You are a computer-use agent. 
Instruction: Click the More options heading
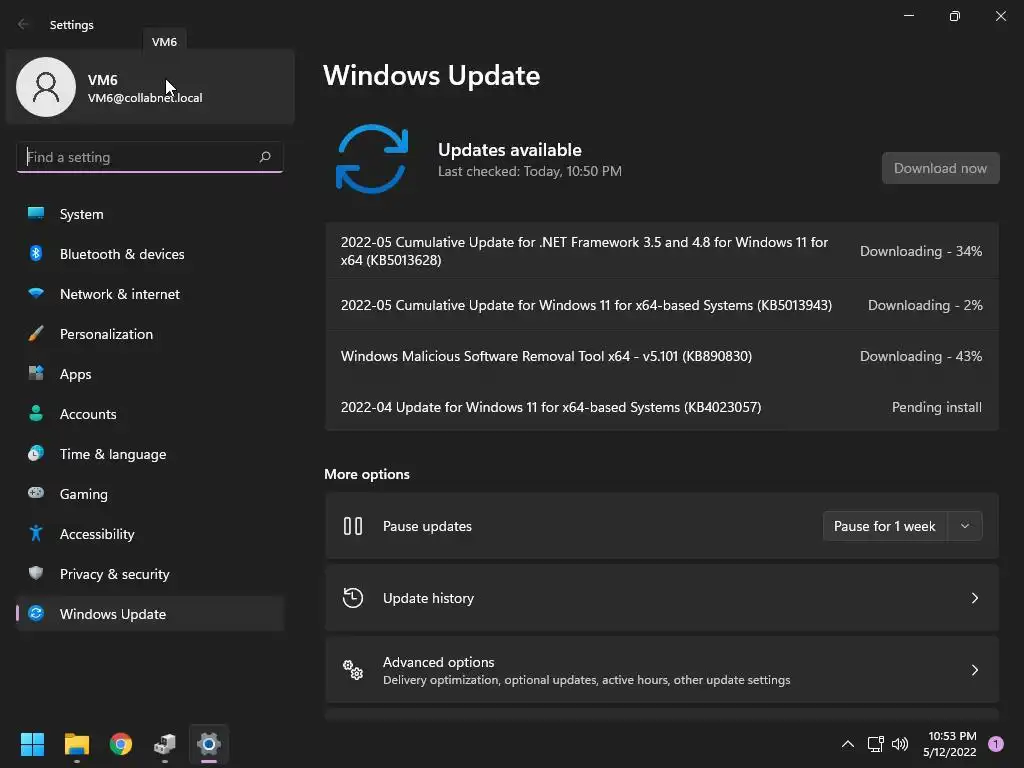pyautogui.click(x=367, y=474)
